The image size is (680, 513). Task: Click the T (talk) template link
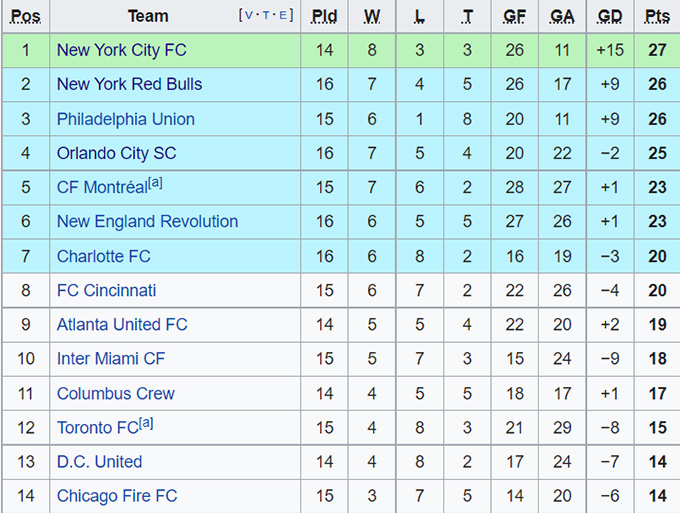click(266, 15)
